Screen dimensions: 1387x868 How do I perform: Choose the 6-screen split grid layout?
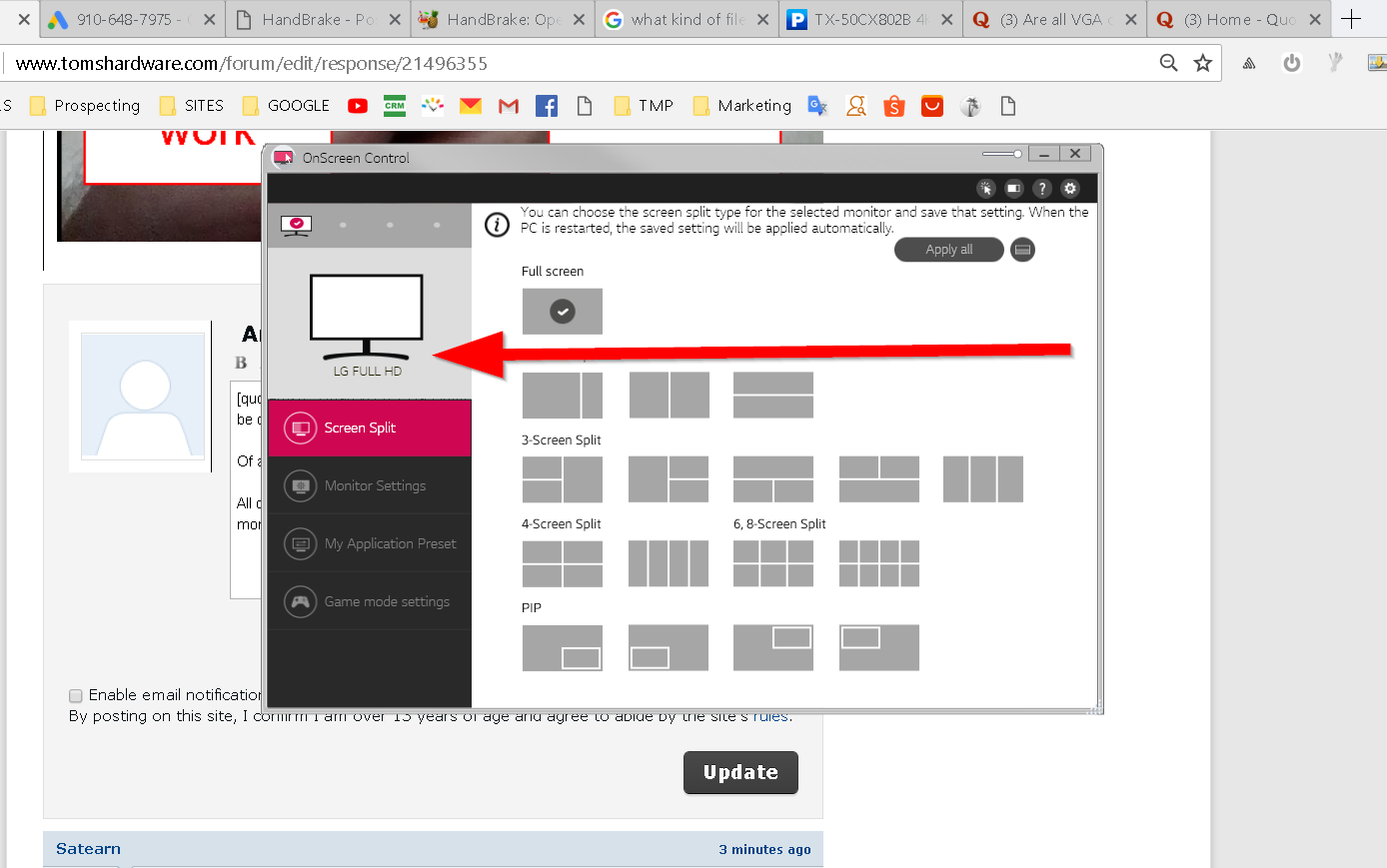(773, 563)
